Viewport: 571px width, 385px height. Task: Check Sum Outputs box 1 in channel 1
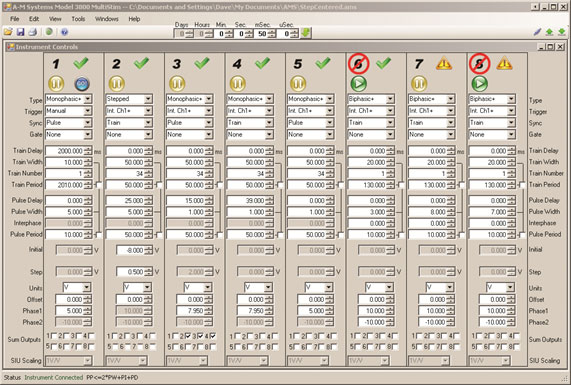(55, 336)
